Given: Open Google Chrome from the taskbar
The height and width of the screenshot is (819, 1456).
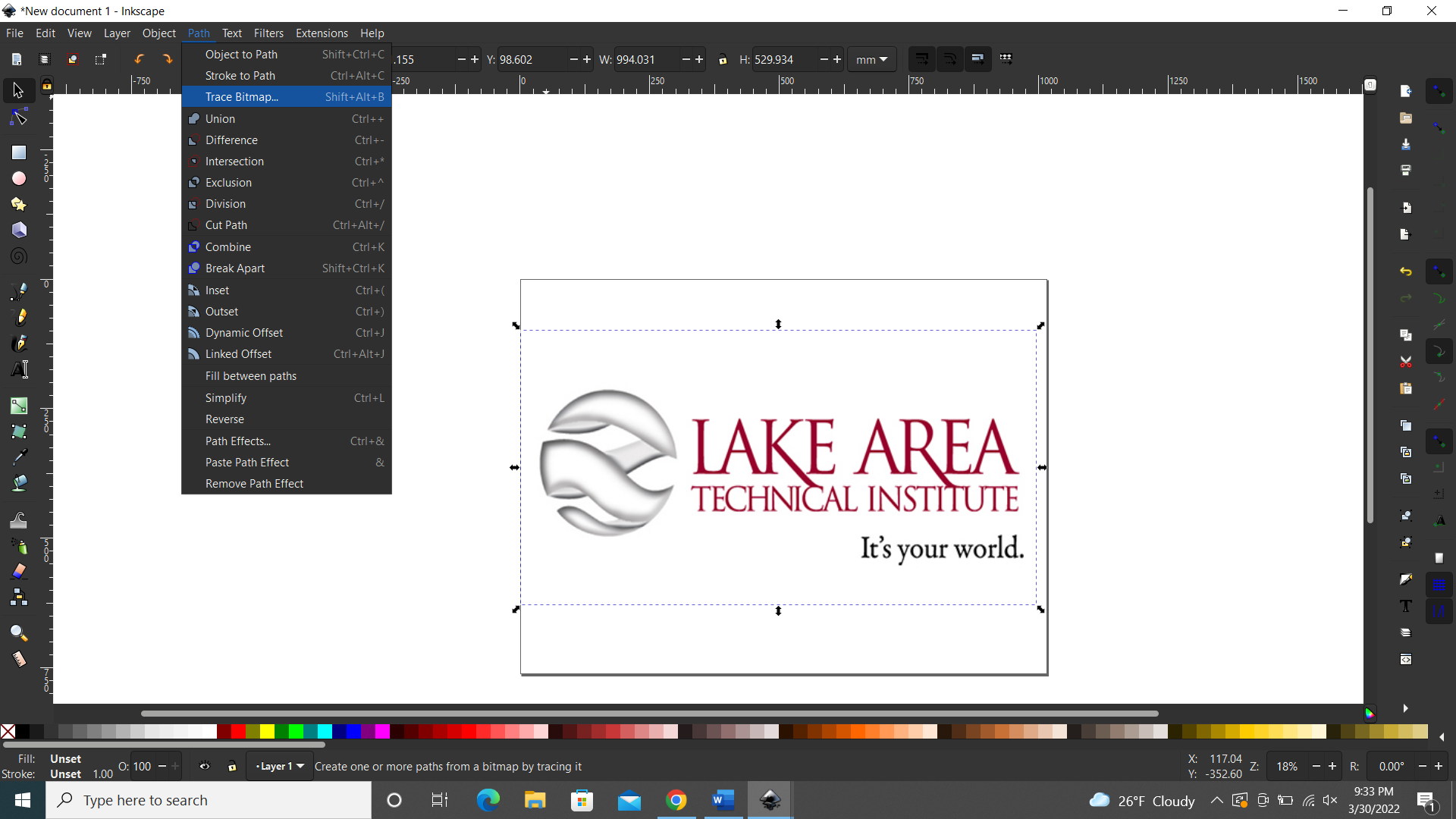Looking at the screenshot, I should click(676, 800).
